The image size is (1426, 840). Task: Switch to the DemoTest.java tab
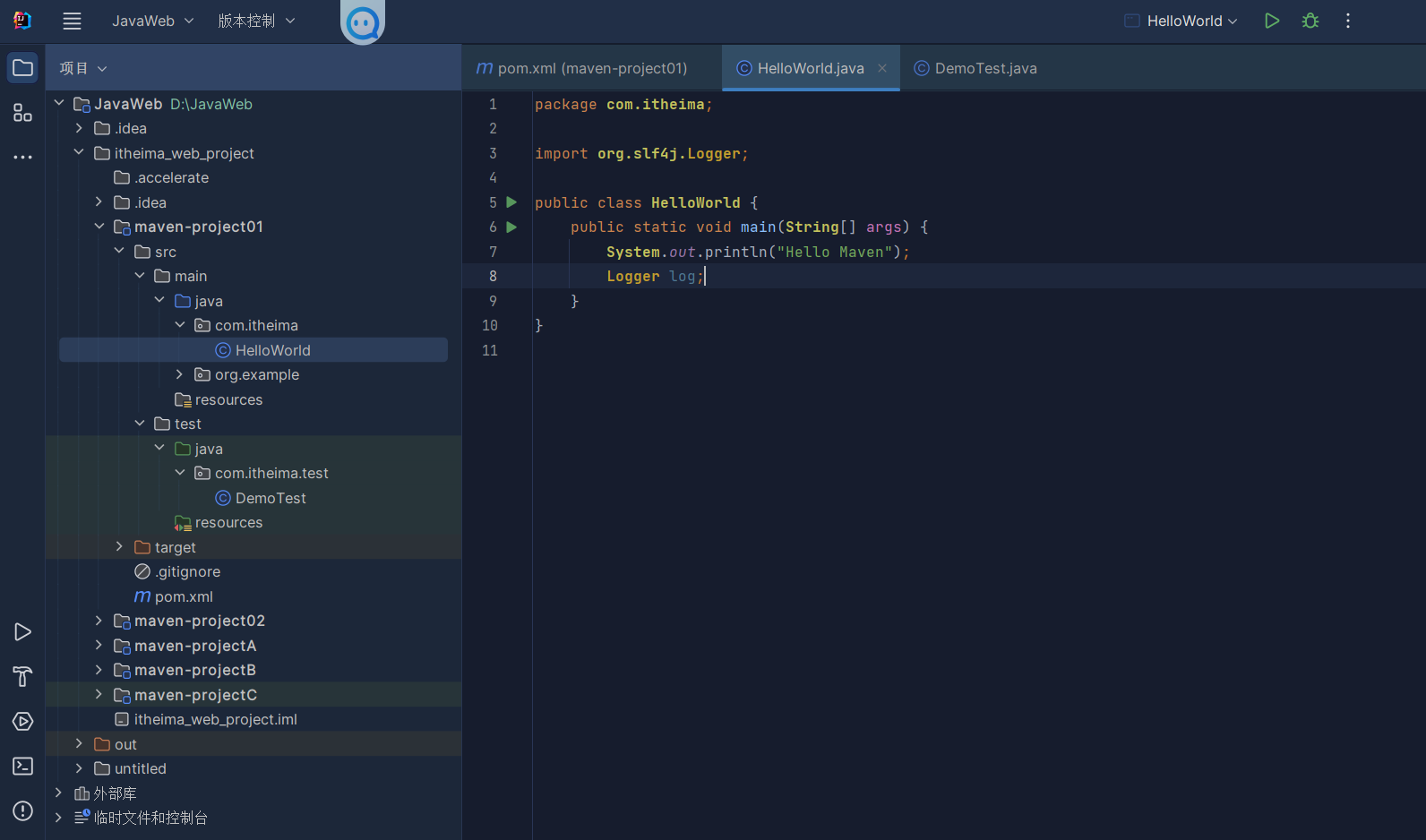tap(975, 68)
